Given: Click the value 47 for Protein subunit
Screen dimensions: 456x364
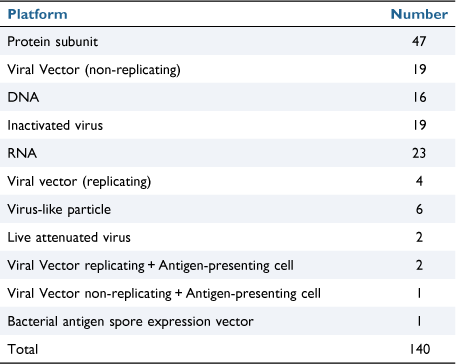Looking at the screenshot, I should [x=419, y=41].
